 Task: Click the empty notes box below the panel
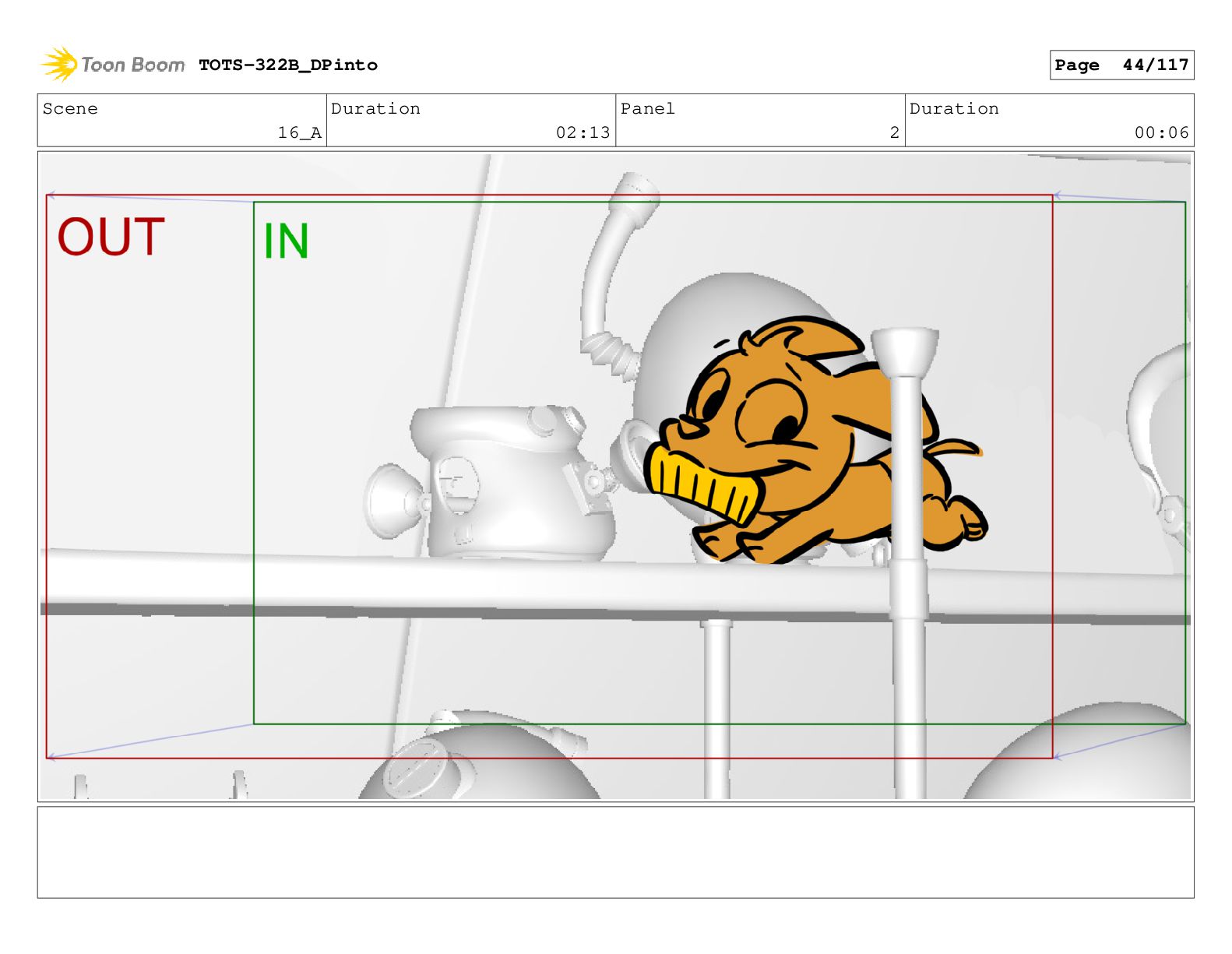[615, 852]
